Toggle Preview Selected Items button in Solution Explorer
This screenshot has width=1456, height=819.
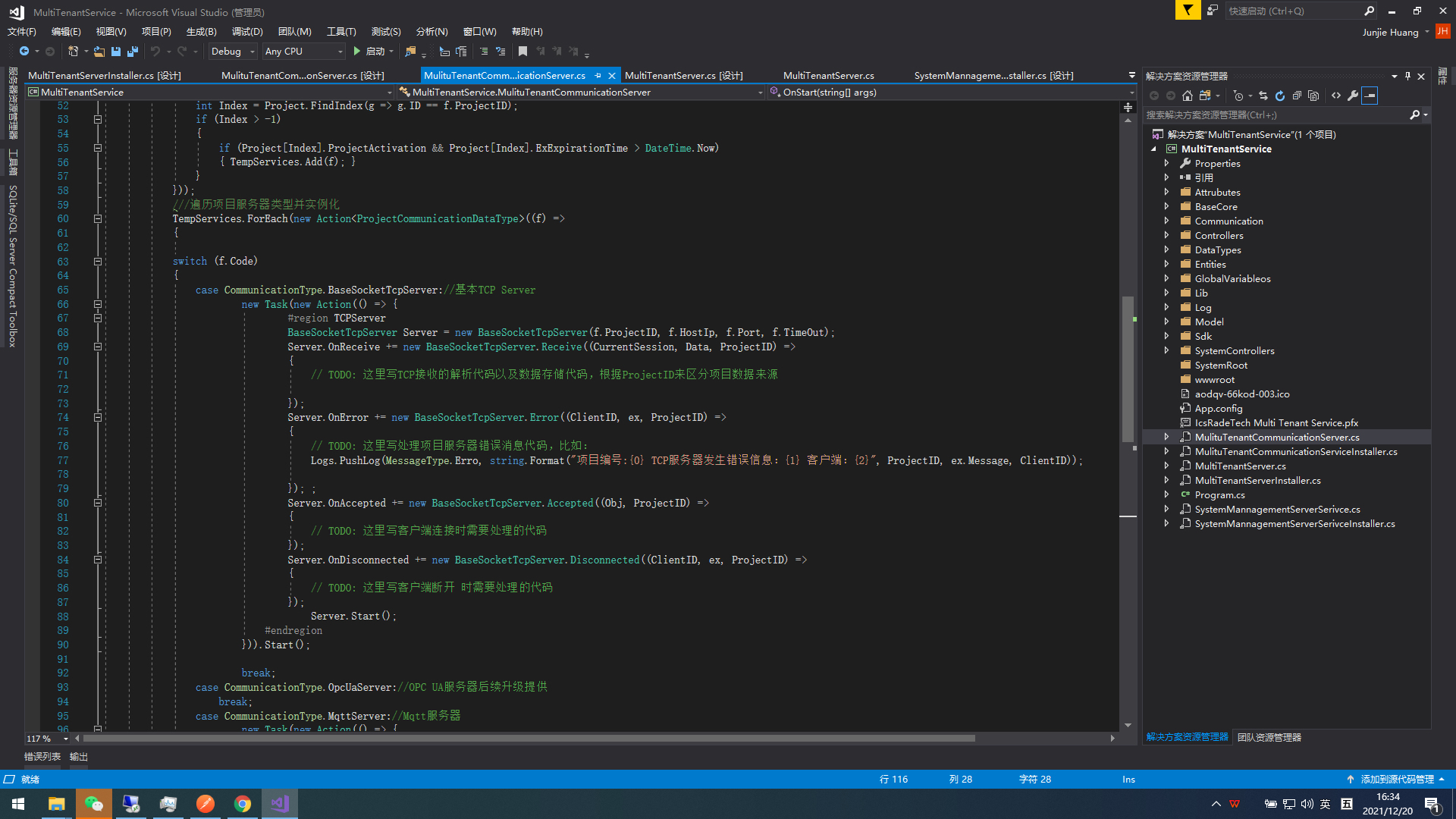(x=1370, y=96)
